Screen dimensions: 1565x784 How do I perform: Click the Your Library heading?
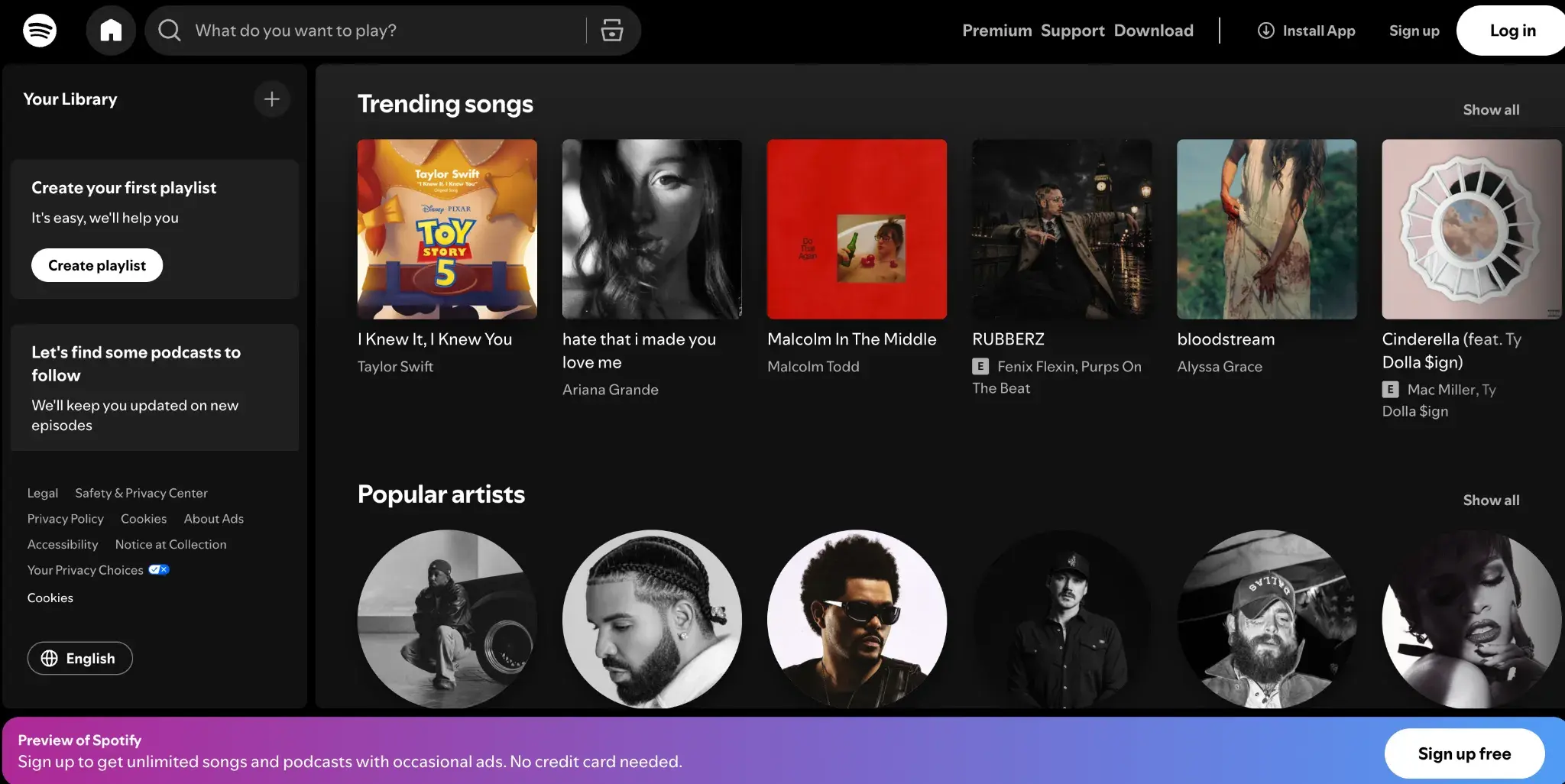tap(70, 99)
